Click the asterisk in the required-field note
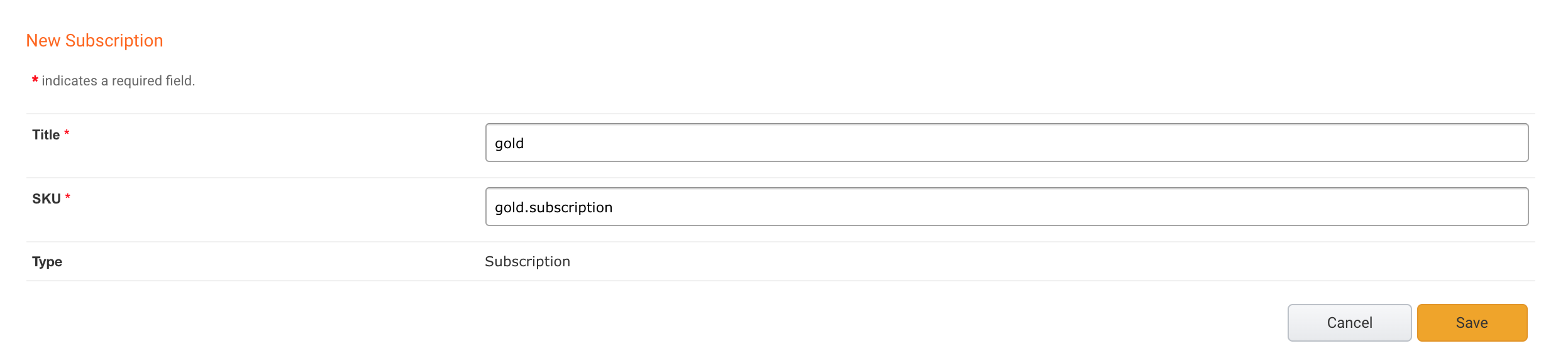The image size is (1568, 363). pos(35,80)
